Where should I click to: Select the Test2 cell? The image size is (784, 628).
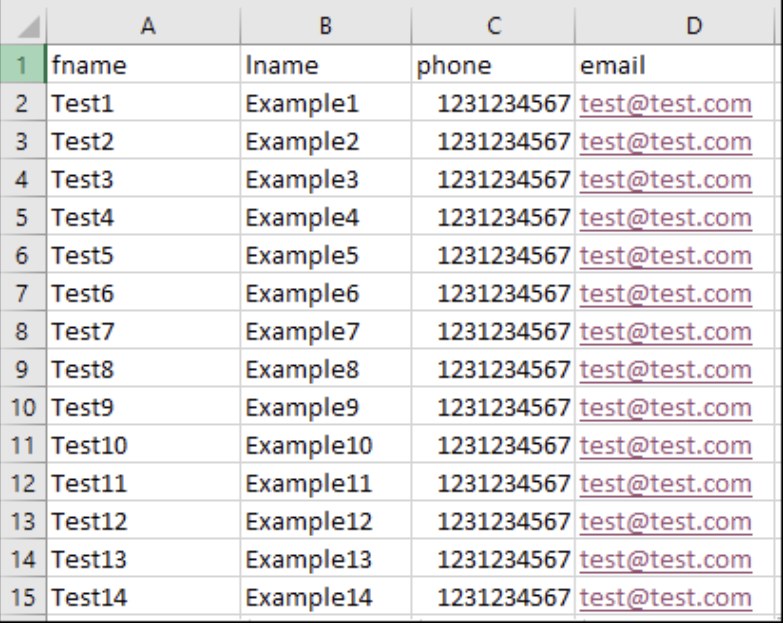click(144, 141)
